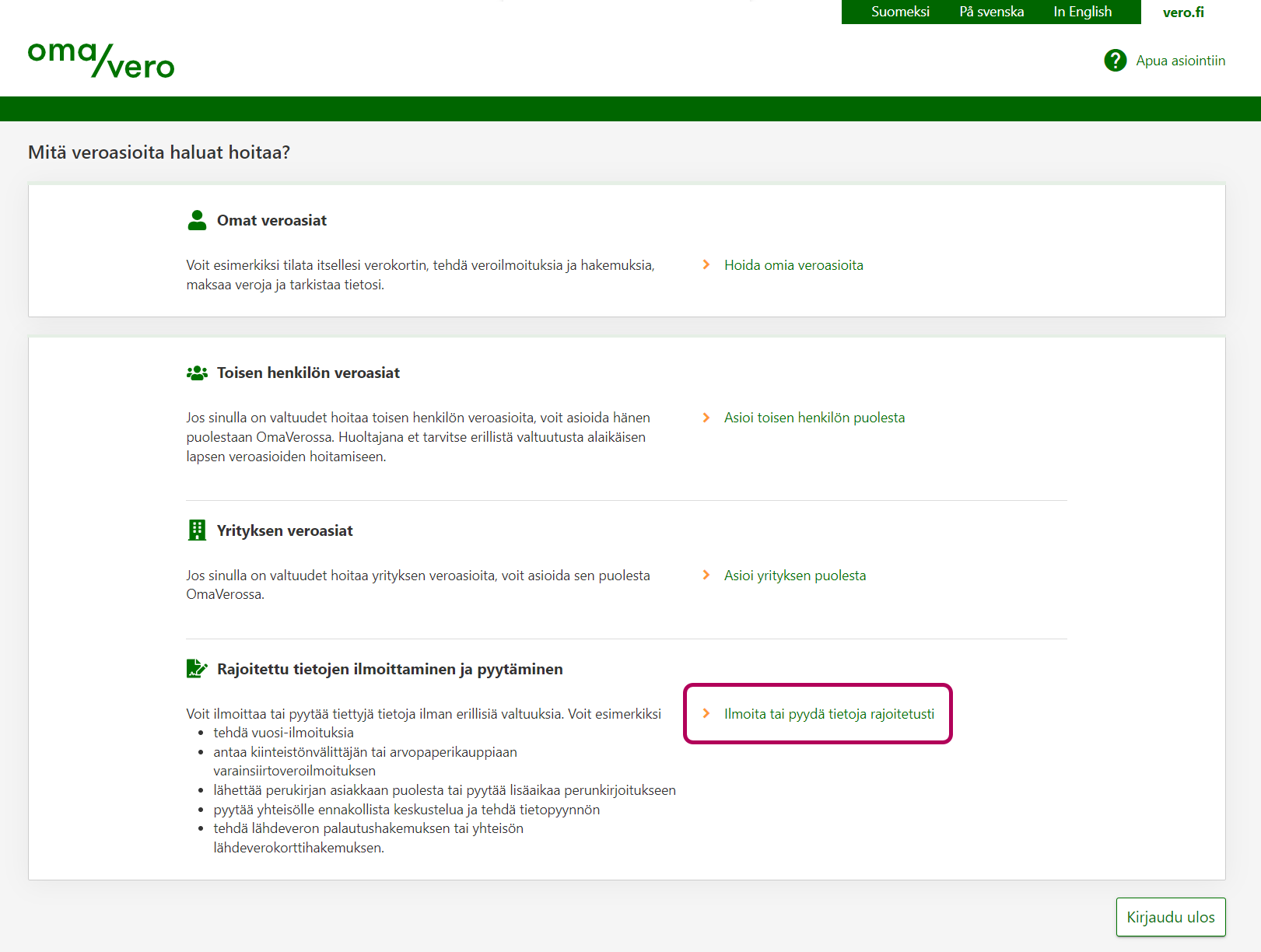This screenshot has height=952, width=1261.
Task: Select Asioi toisen henkilön puolesta
Action: [814, 418]
